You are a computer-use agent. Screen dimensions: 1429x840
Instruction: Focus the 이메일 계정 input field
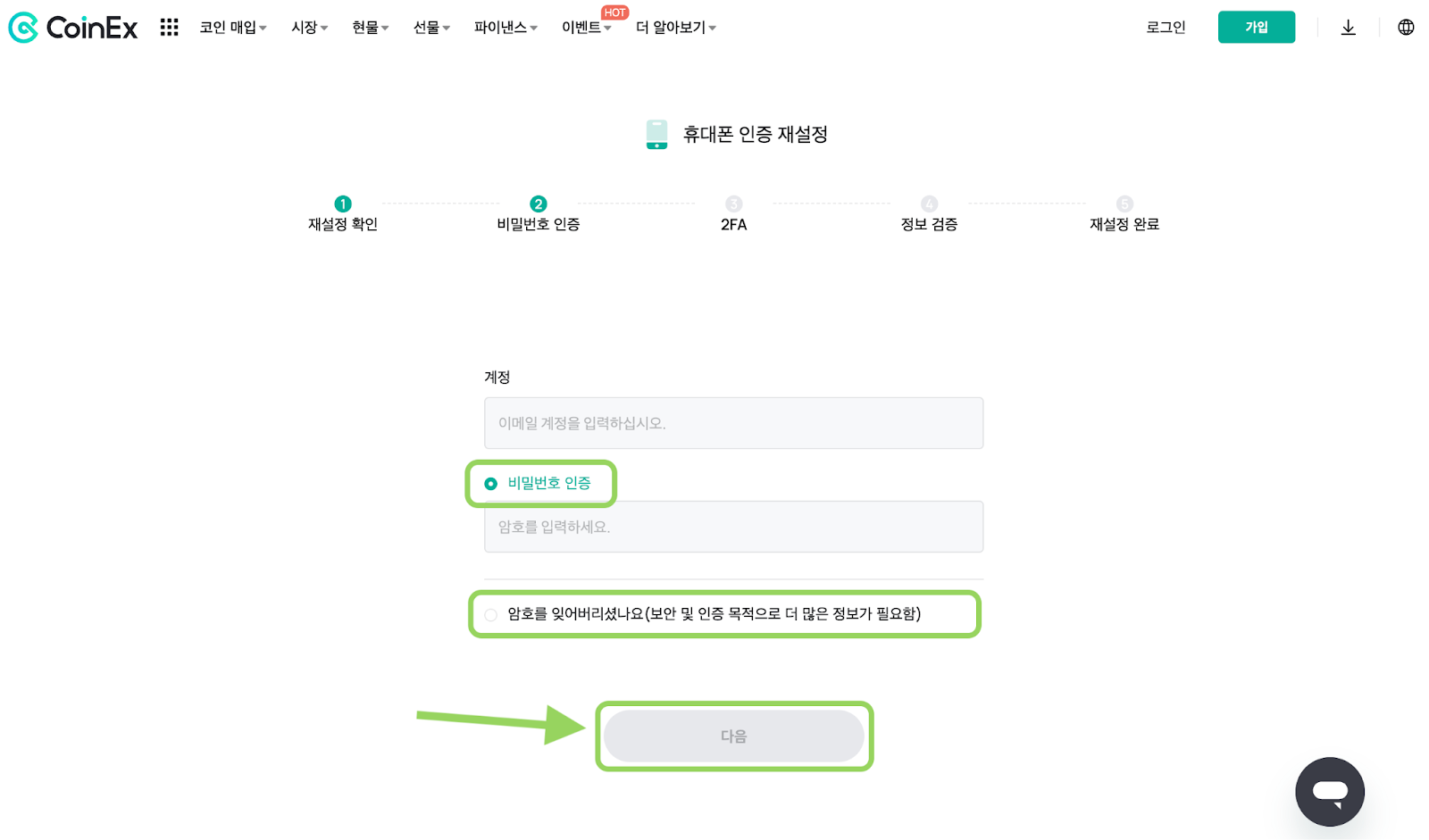[x=734, y=423]
